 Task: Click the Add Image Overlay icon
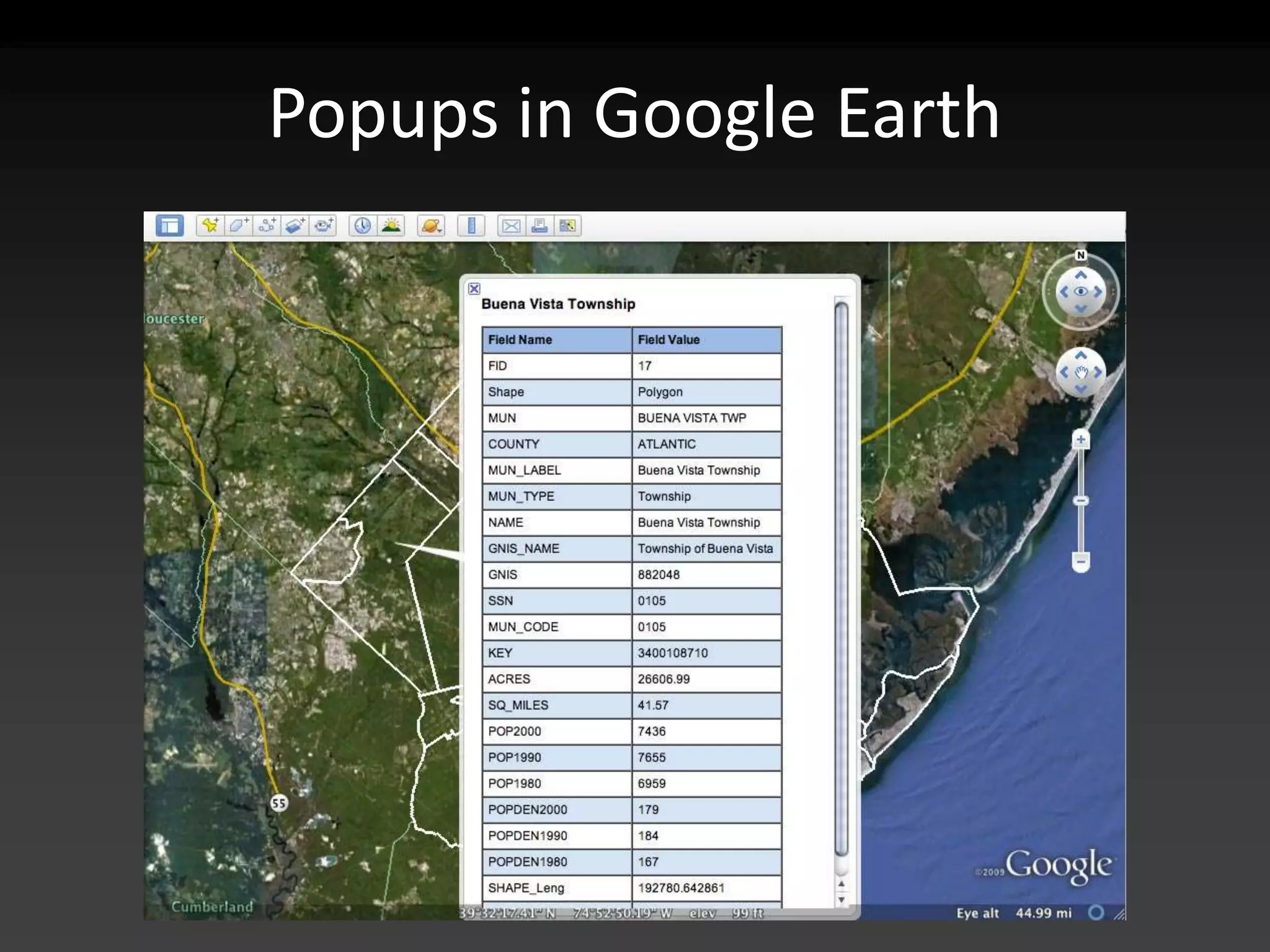click(x=295, y=226)
